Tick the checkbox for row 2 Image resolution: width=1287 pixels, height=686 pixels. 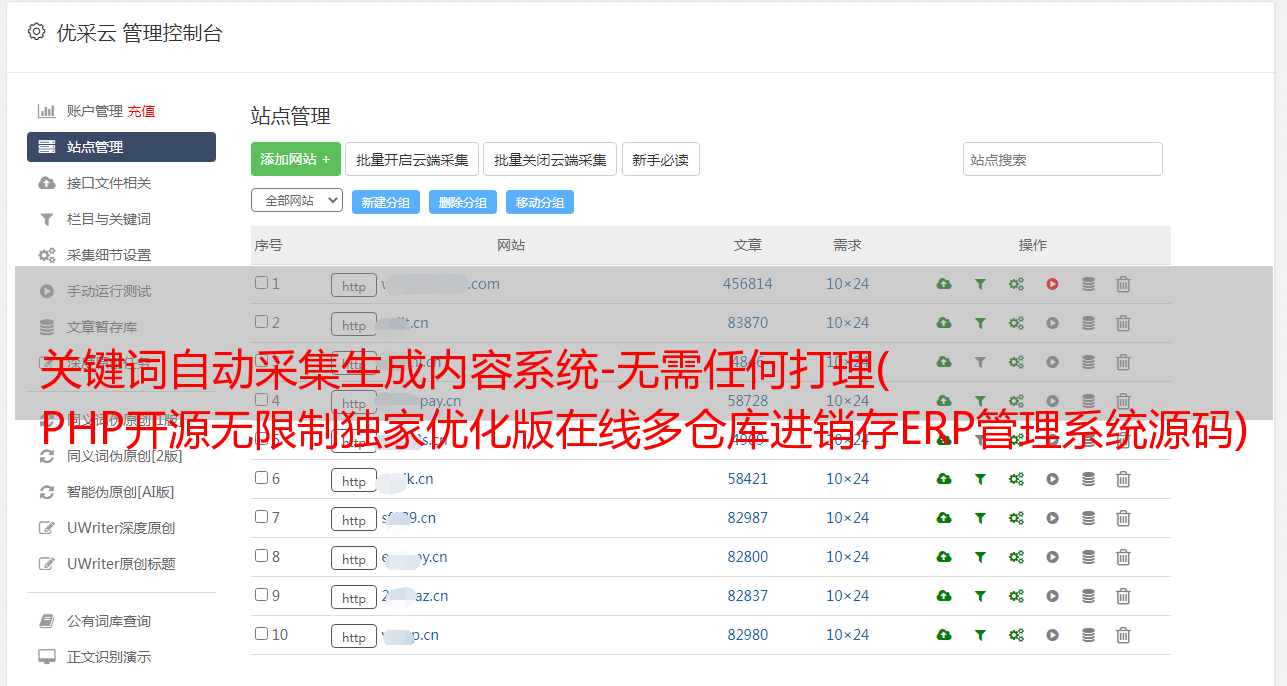pos(261,322)
